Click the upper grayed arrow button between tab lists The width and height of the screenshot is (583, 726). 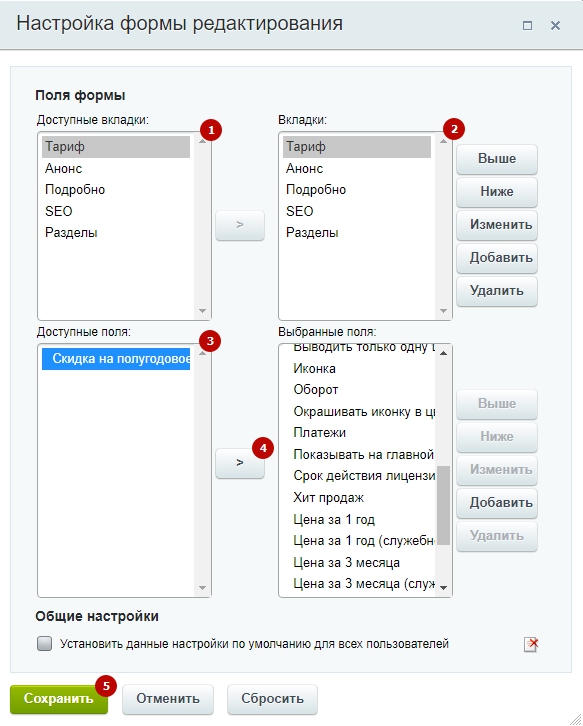tap(240, 225)
